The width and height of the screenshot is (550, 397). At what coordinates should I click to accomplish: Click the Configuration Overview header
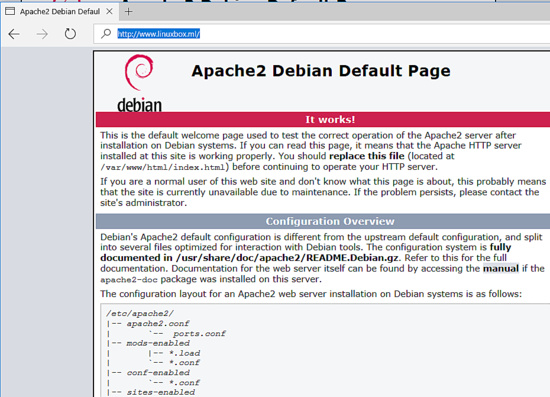pyautogui.click(x=330, y=221)
